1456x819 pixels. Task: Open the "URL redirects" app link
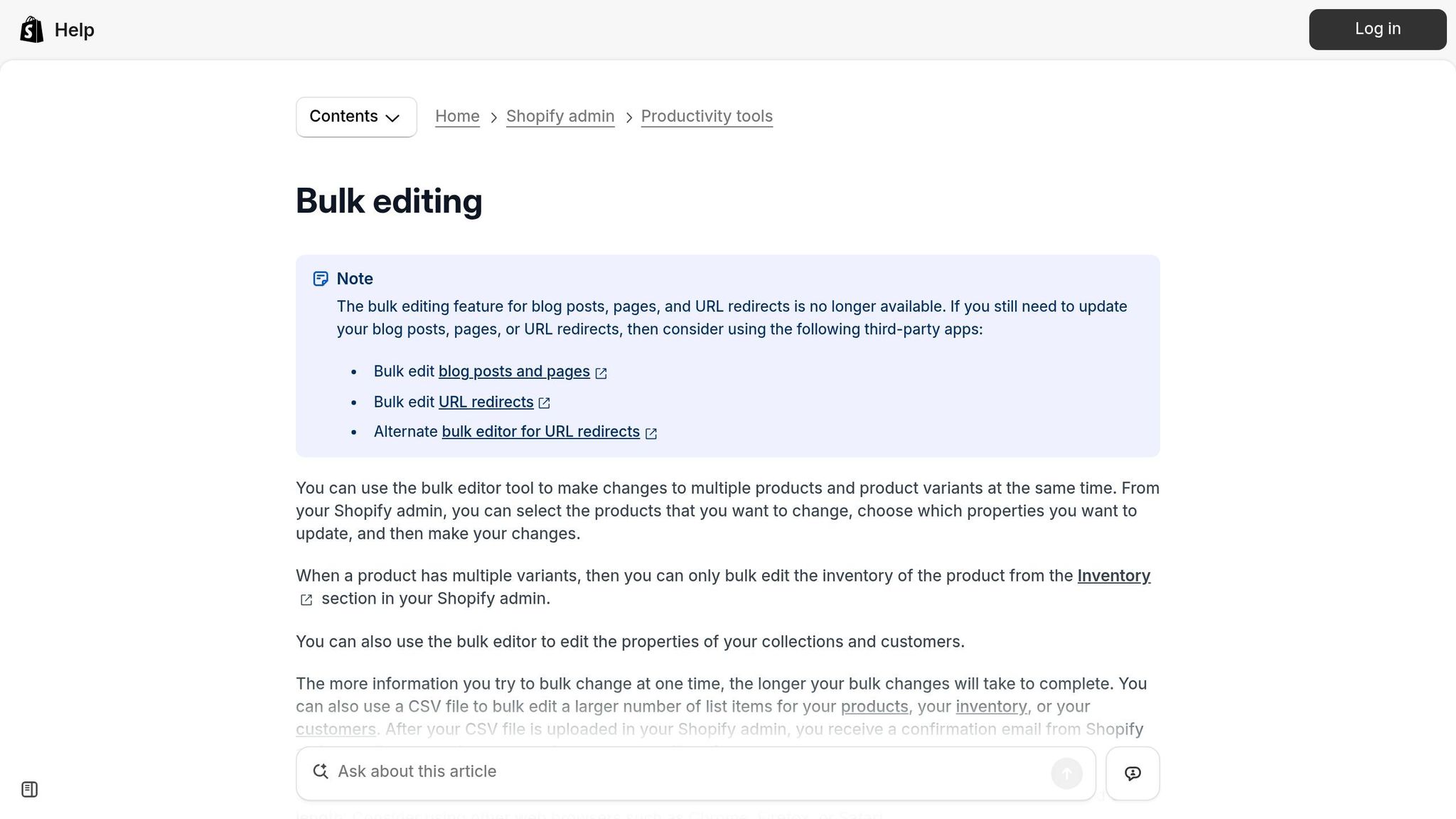point(485,402)
